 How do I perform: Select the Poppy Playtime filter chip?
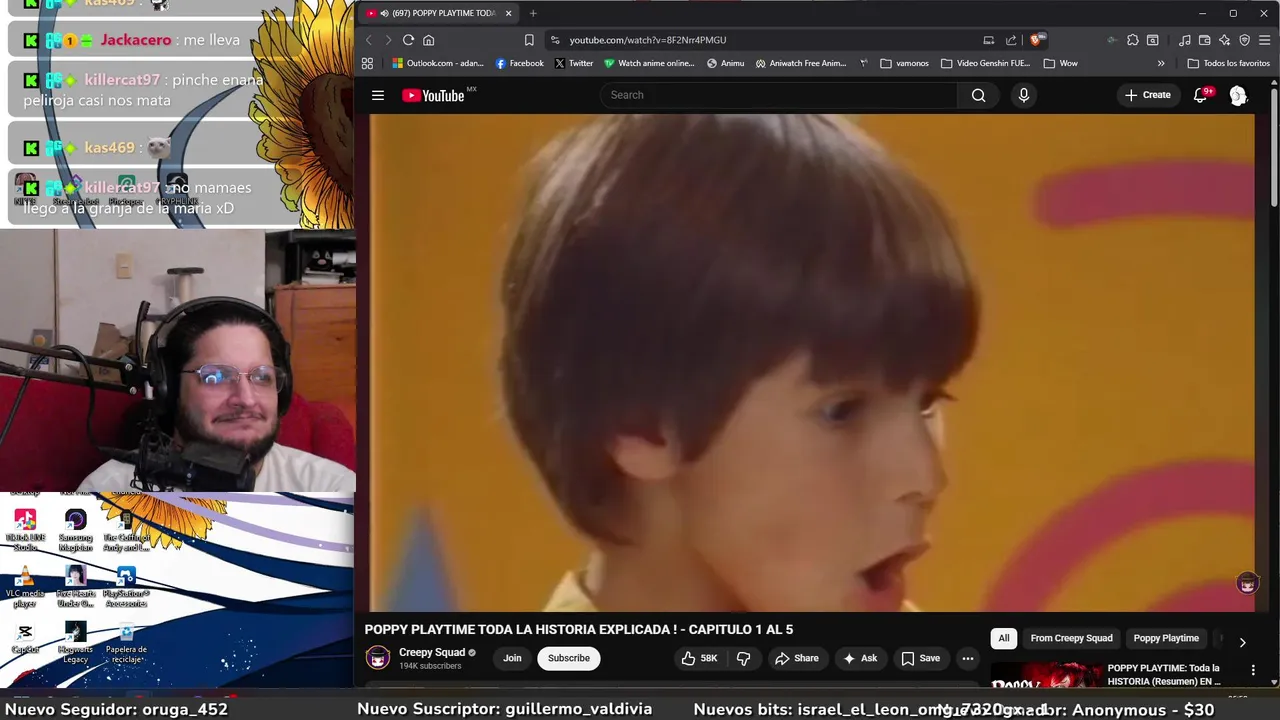point(1166,638)
